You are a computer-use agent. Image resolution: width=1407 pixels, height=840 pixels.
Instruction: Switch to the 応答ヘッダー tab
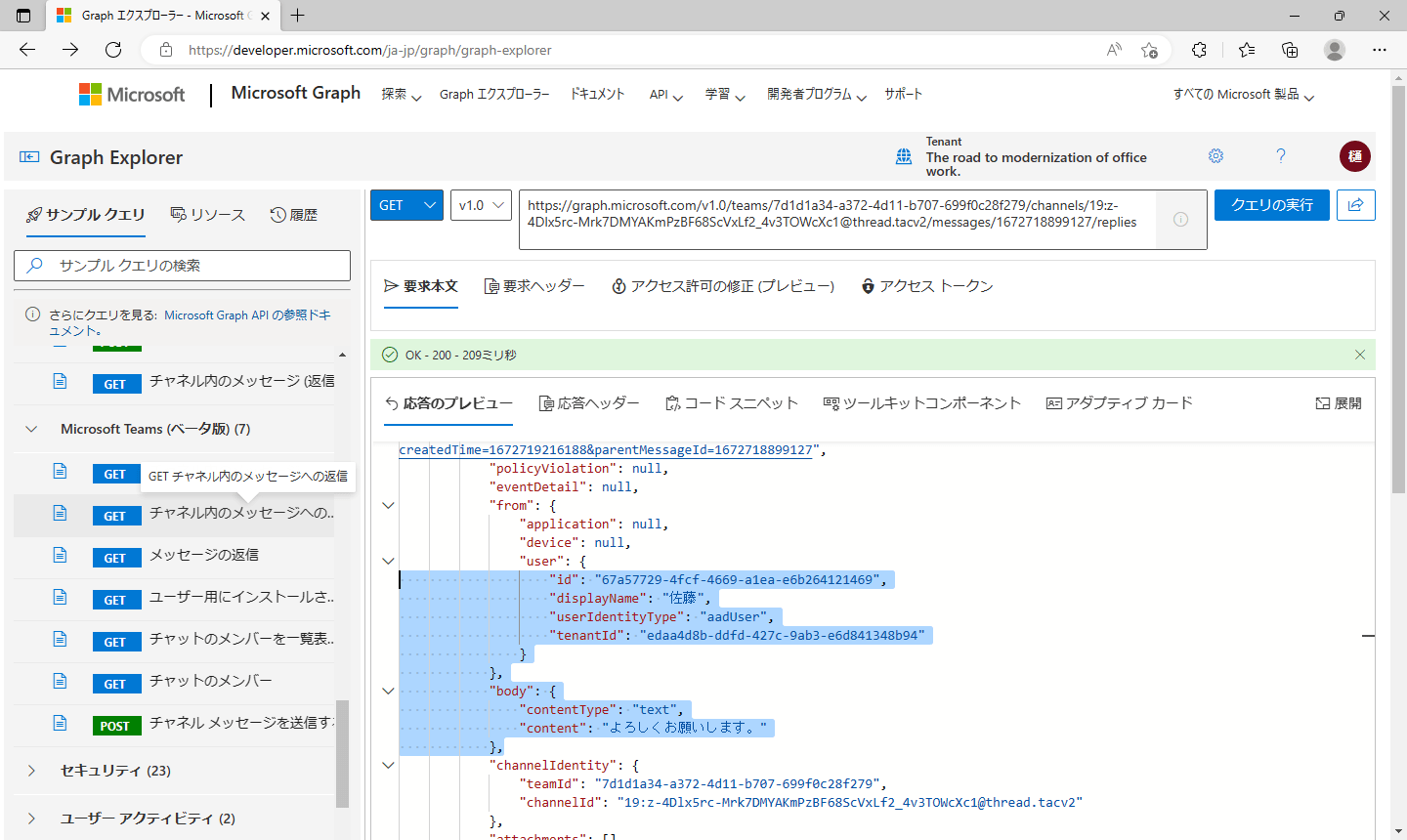tap(589, 403)
